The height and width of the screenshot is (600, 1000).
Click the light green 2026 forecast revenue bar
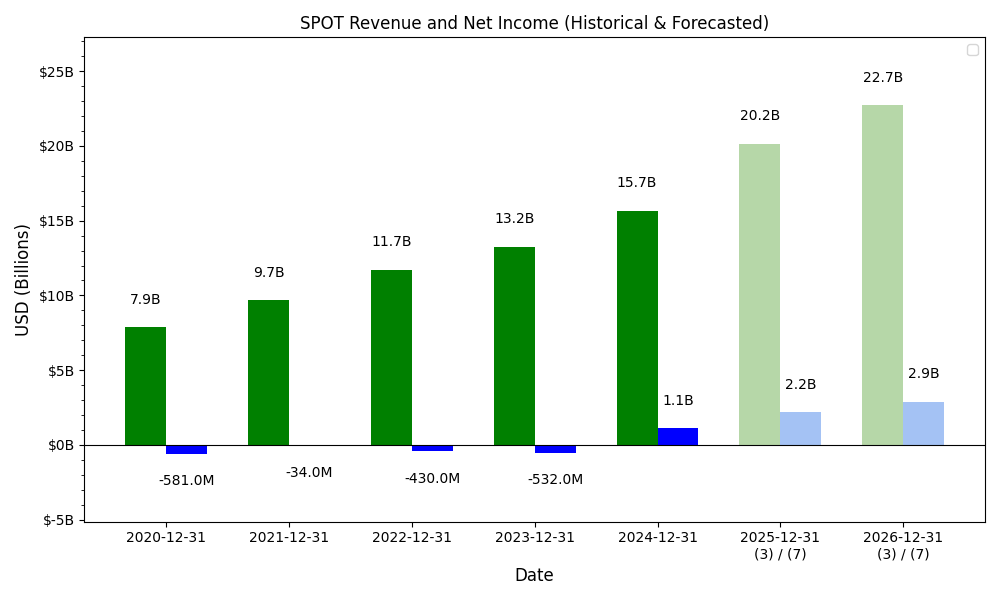(x=883, y=275)
